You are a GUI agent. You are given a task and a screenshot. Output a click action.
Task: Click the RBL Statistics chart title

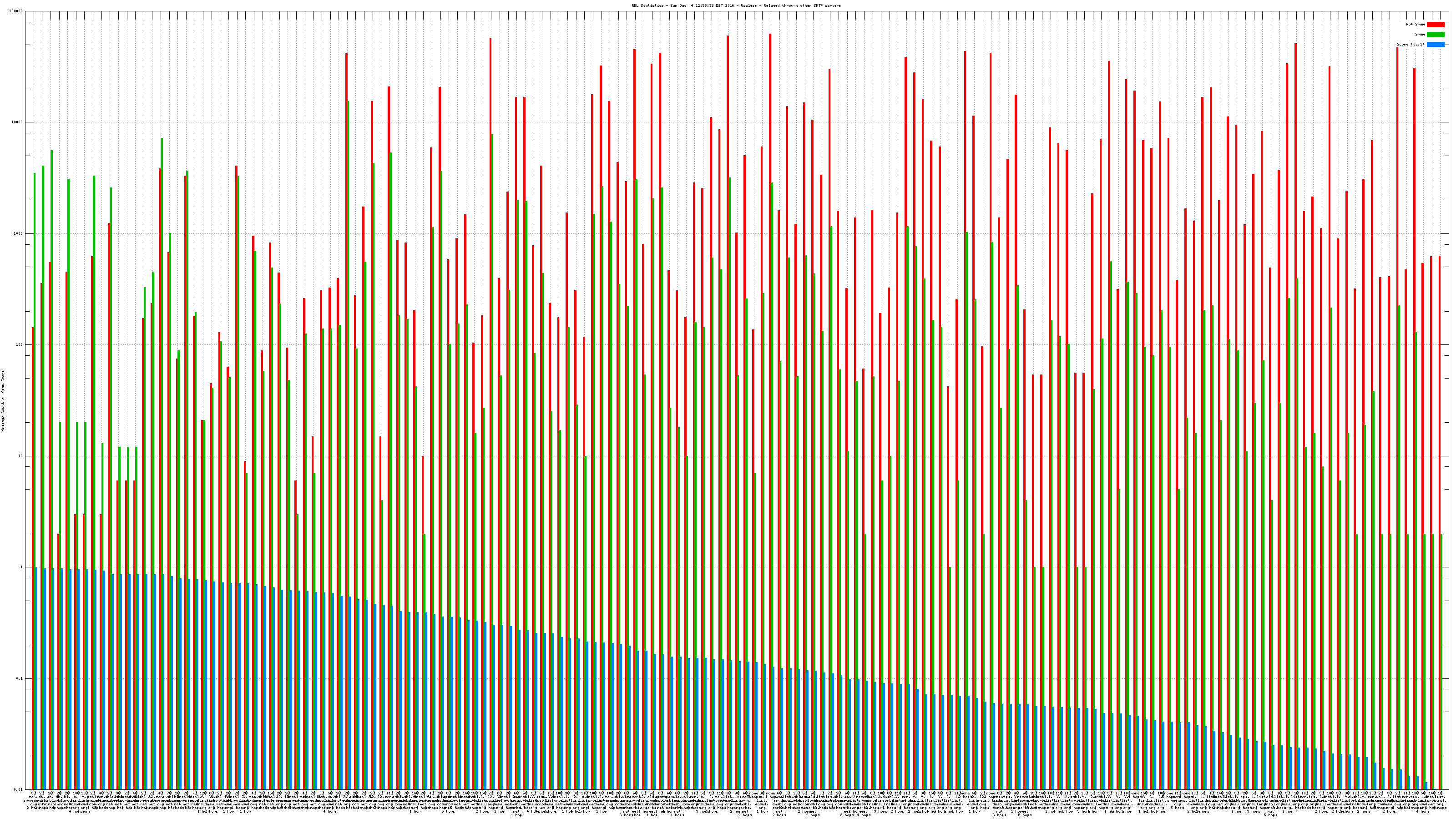tap(736, 5)
